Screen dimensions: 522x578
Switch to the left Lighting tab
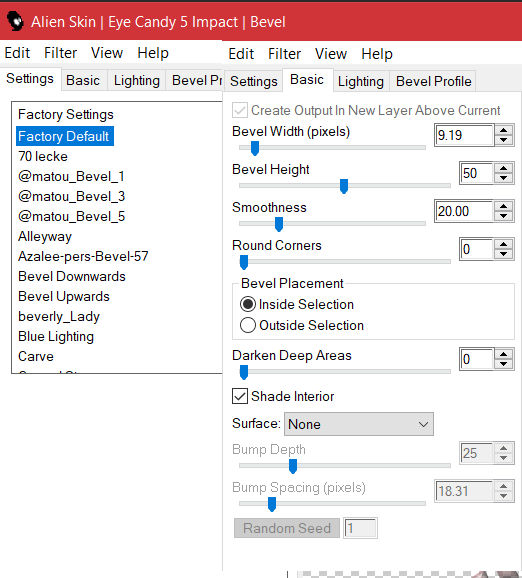coord(136,80)
